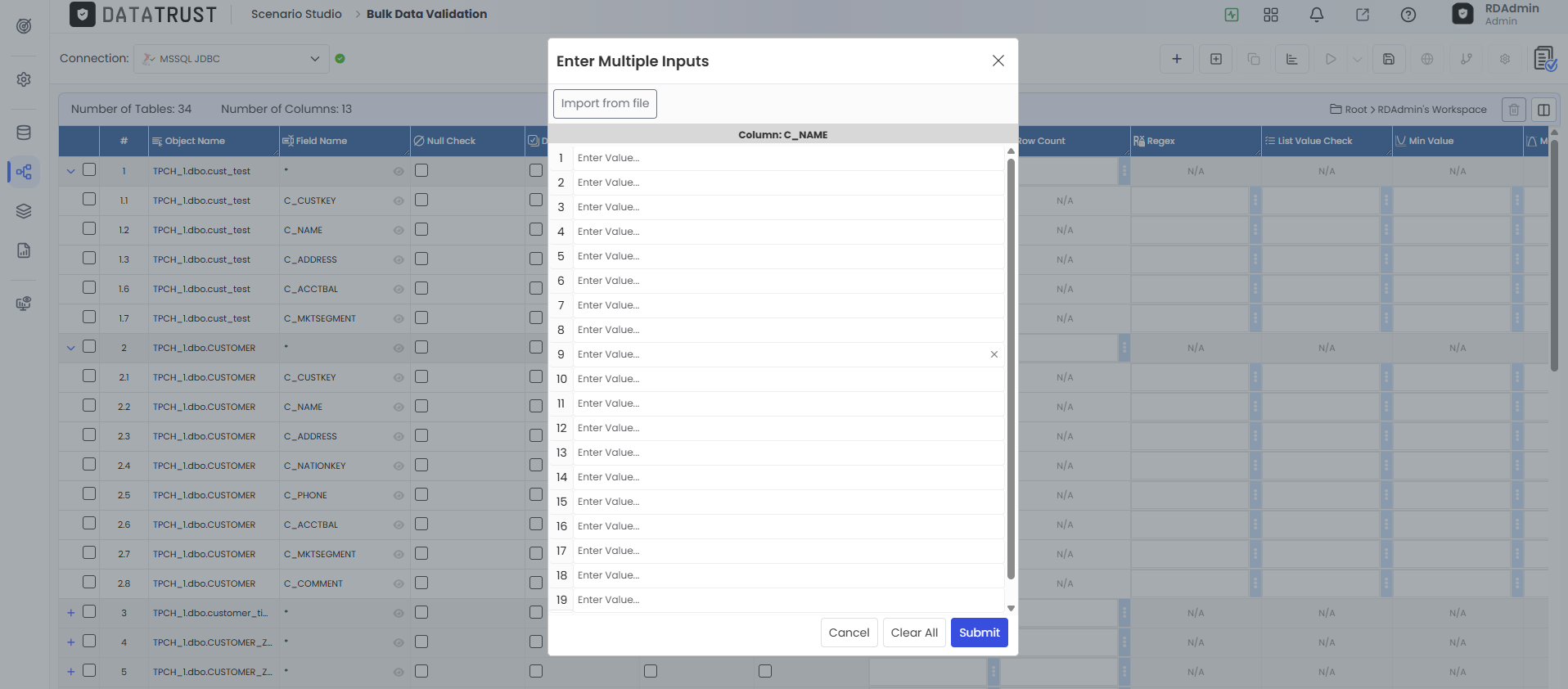Click Import from file button

[x=605, y=103]
